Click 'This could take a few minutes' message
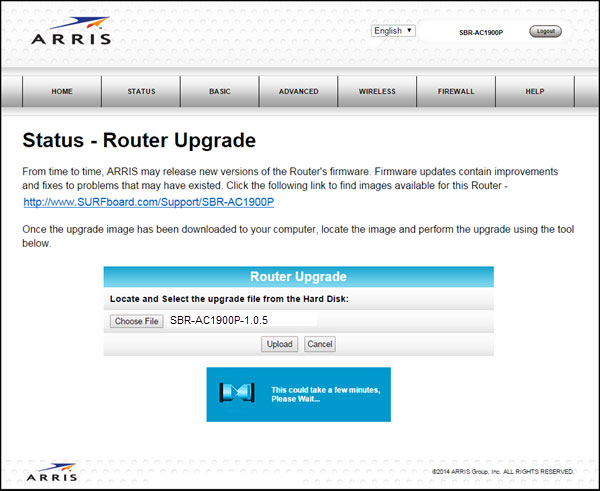This screenshot has width=600, height=491. (326, 394)
